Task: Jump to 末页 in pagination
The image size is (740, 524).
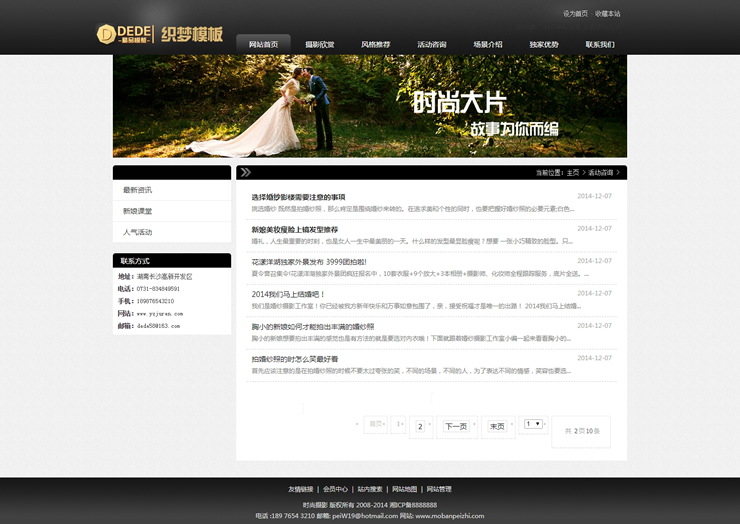Action: (x=497, y=426)
